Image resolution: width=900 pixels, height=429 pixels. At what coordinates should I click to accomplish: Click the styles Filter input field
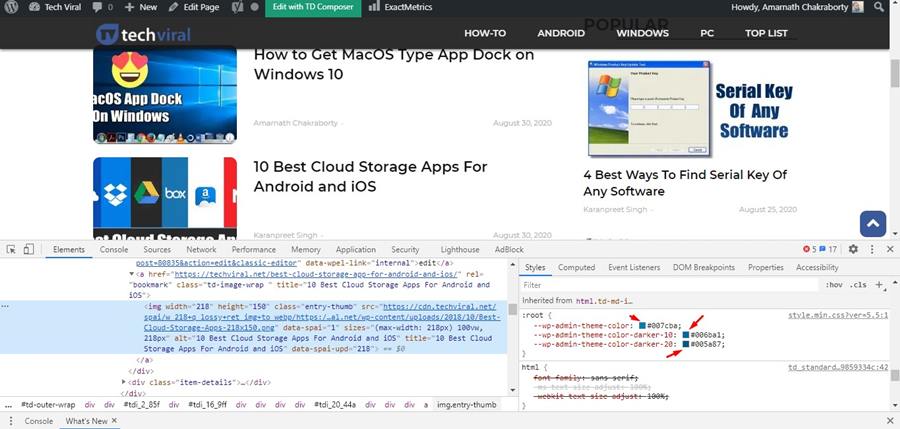[x=669, y=285]
